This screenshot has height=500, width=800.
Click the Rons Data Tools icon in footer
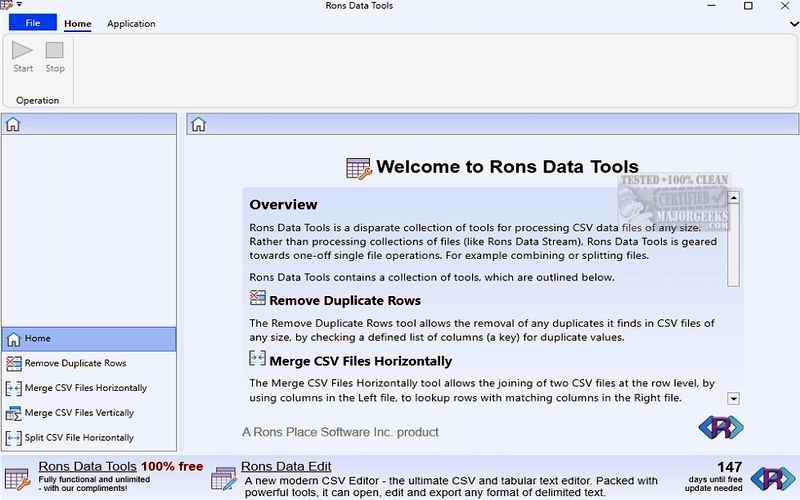point(17,478)
